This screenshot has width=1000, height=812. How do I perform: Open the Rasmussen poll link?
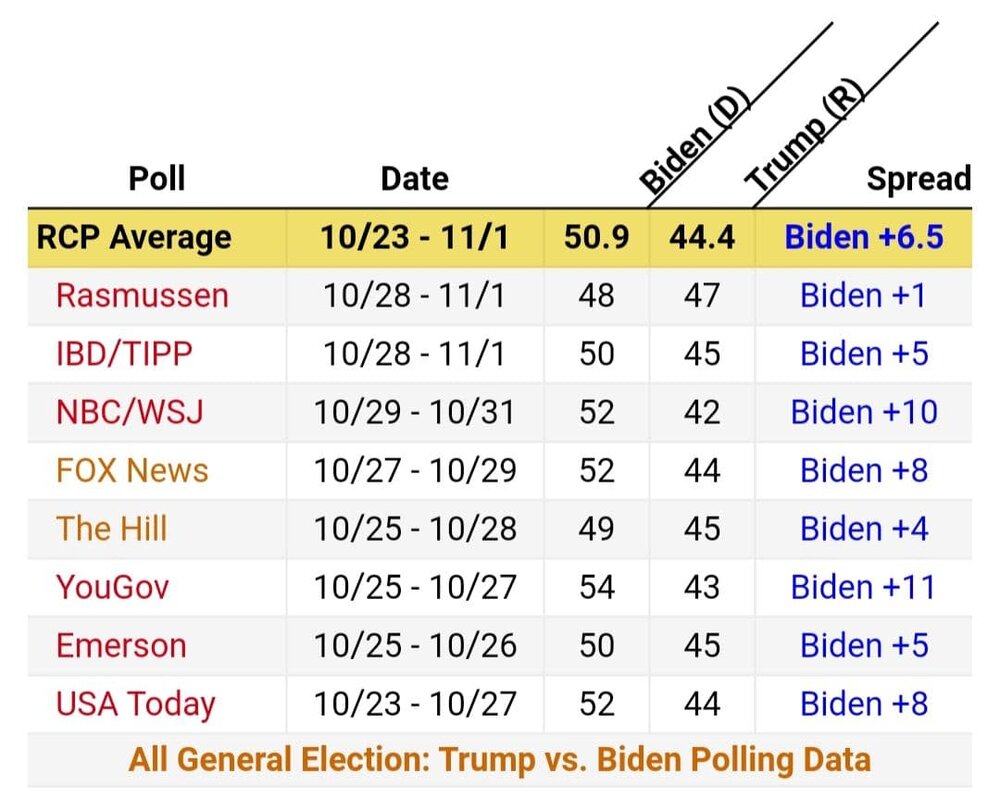coord(142,296)
